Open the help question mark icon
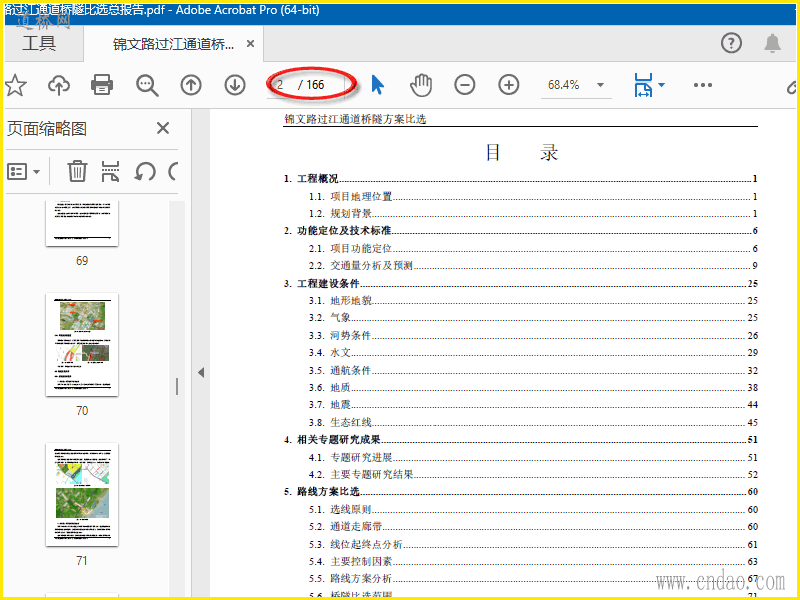The width and height of the screenshot is (800, 600). coord(731,43)
